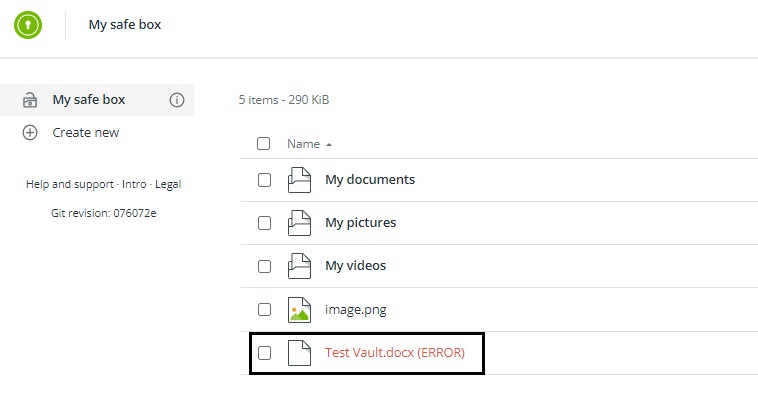Tick the select-all checkbox beside Name
The image size is (758, 405).
pyautogui.click(x=263, y=144)
